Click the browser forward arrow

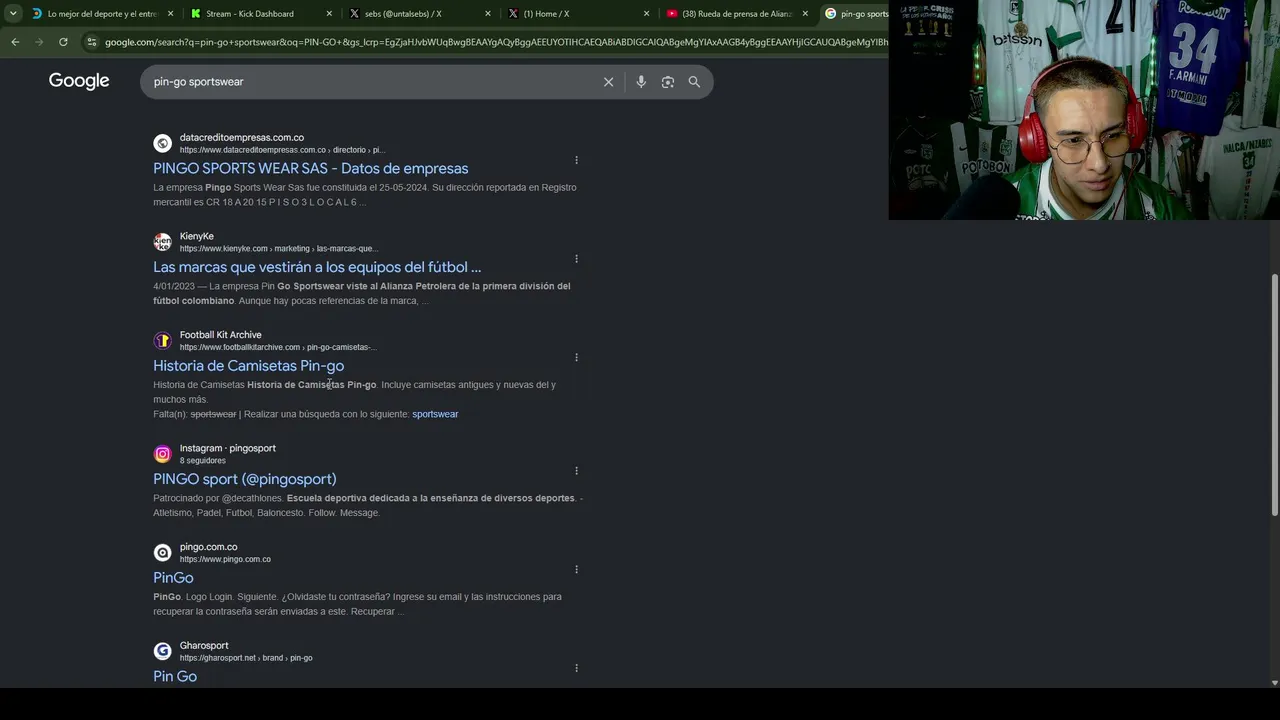(x=39, y=42)
